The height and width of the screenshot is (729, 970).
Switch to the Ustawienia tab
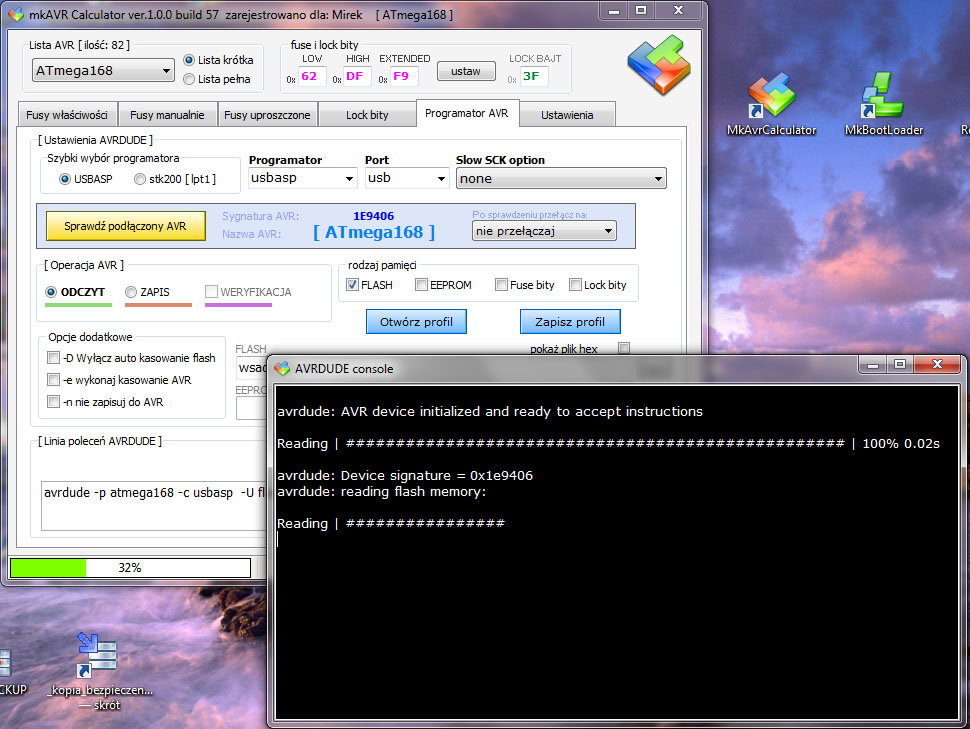coord(567,114)
